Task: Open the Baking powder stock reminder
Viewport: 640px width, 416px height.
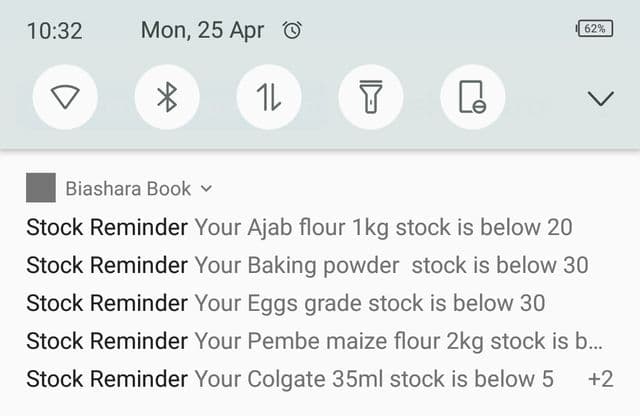Action: pos(307,265)
